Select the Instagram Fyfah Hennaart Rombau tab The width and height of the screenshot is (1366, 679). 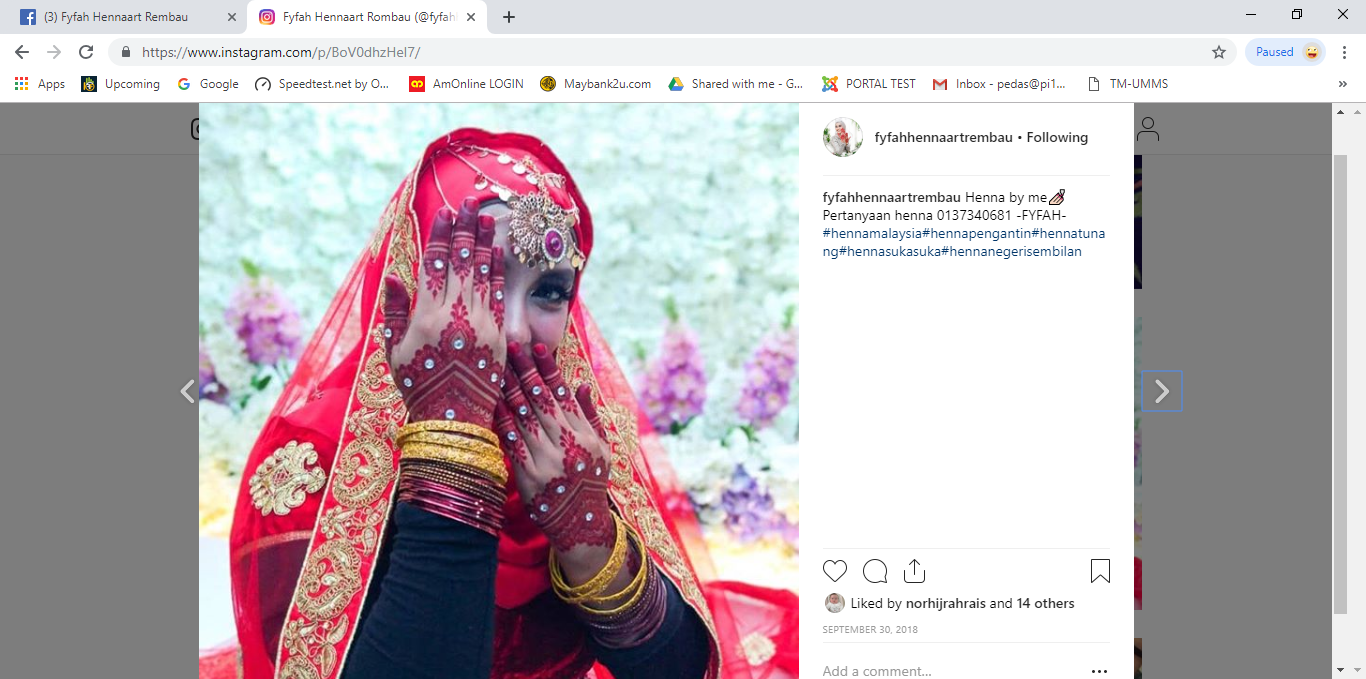point(368,17)
